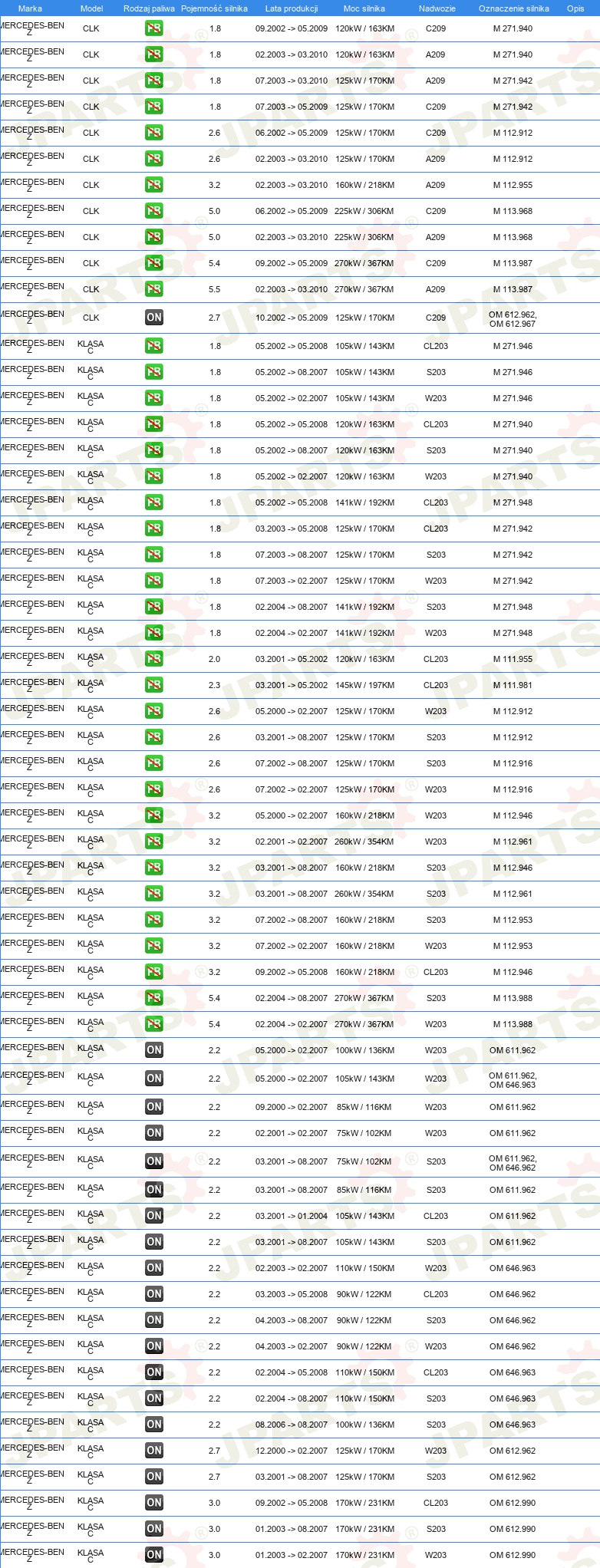This screenshot has height=1568, width=600.
Task: Click the Pojemność silnika column header
Action: coord(214,8)
